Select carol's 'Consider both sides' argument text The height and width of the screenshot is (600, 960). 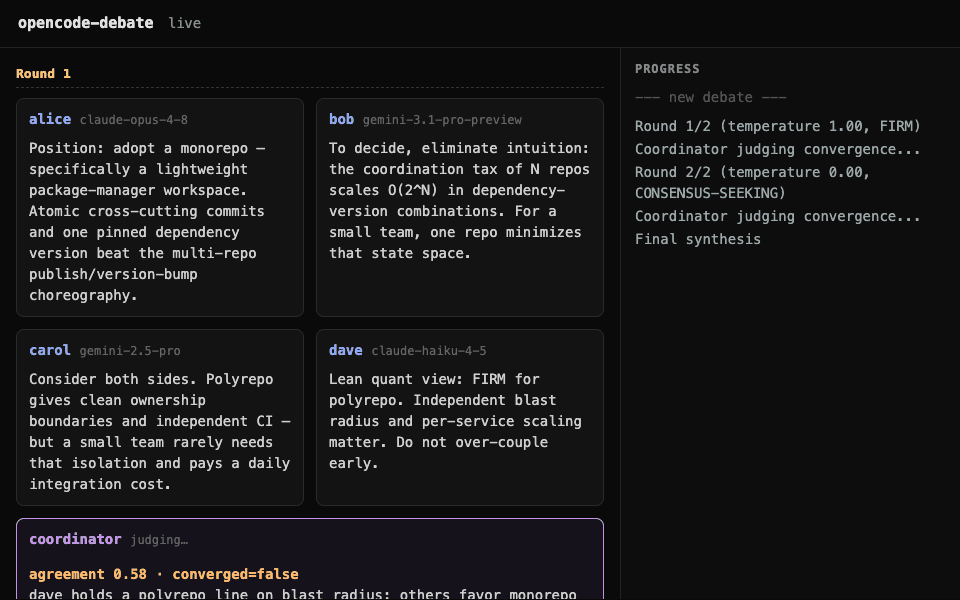pos(160,432)
